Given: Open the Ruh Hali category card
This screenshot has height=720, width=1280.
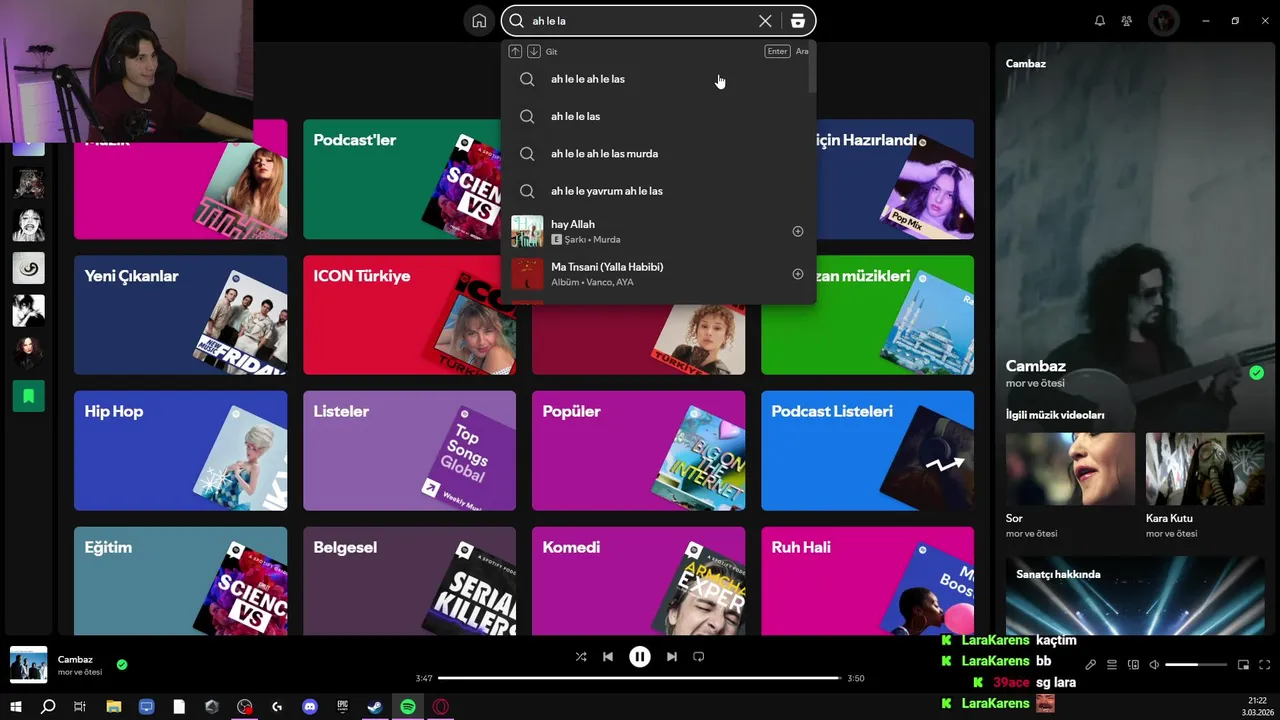Looking at the screenshot, I should coord(867,581).
